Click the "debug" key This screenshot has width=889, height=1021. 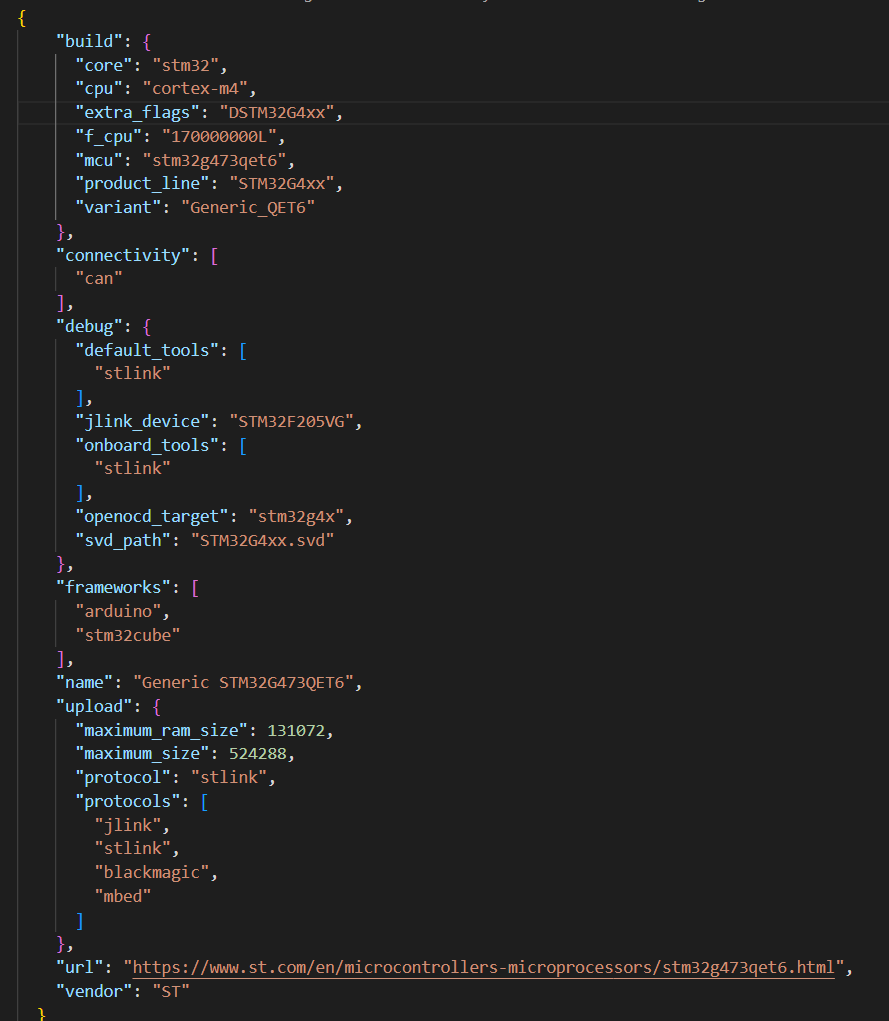pyautogui.click(x=90, y=326)
